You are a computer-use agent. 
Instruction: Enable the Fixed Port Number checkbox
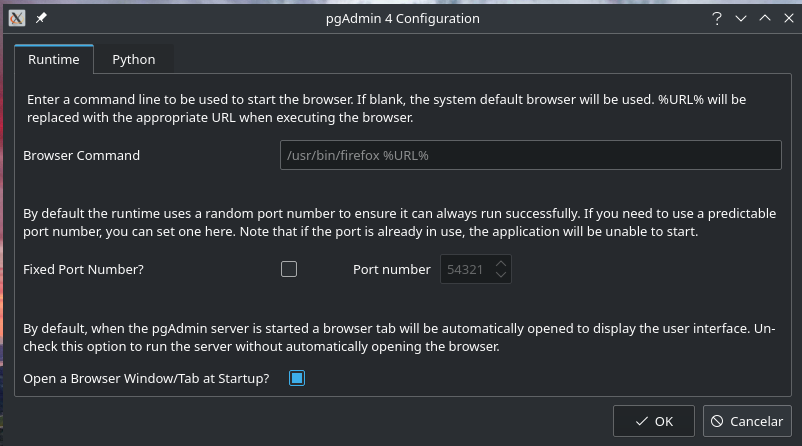[x=289, y=269]
